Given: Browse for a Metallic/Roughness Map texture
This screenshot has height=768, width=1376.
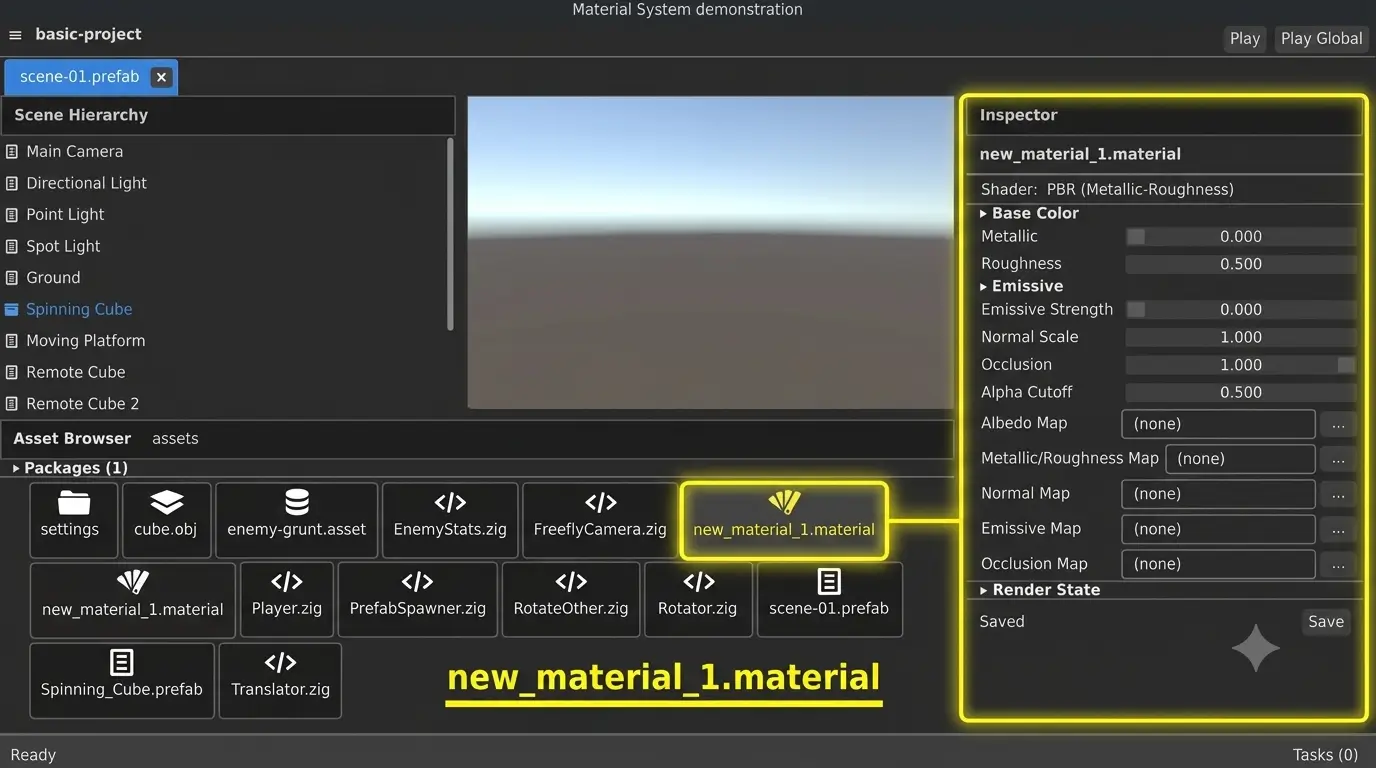Looking at the screenshot, I should click(1338, 459).
